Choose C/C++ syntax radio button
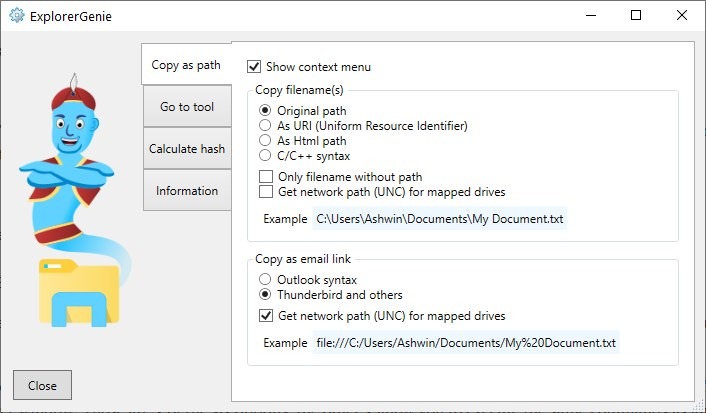Viewport: 706px width, 413px height. pos(265,156)
